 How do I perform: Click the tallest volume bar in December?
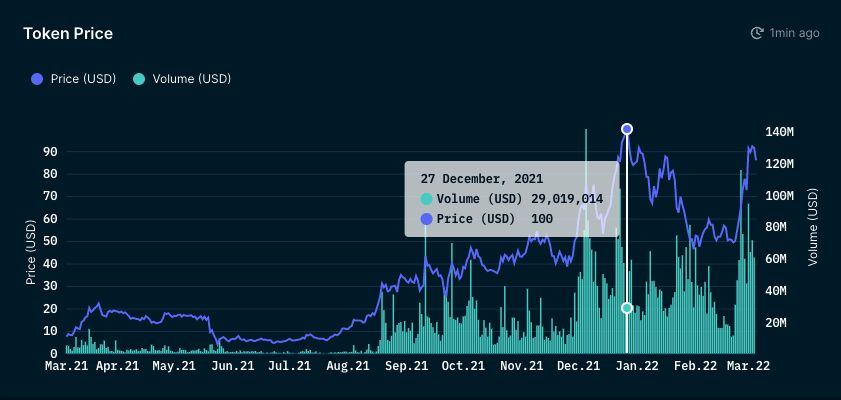(x=586, y=241)
